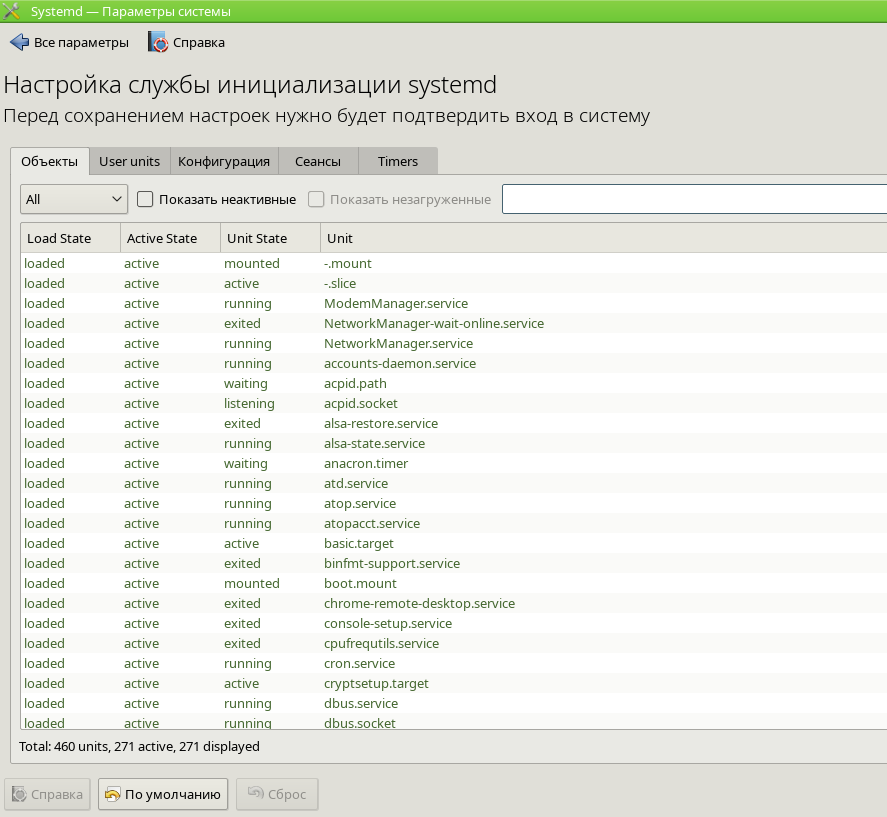Select the atd.service unit

pos(454,483)
